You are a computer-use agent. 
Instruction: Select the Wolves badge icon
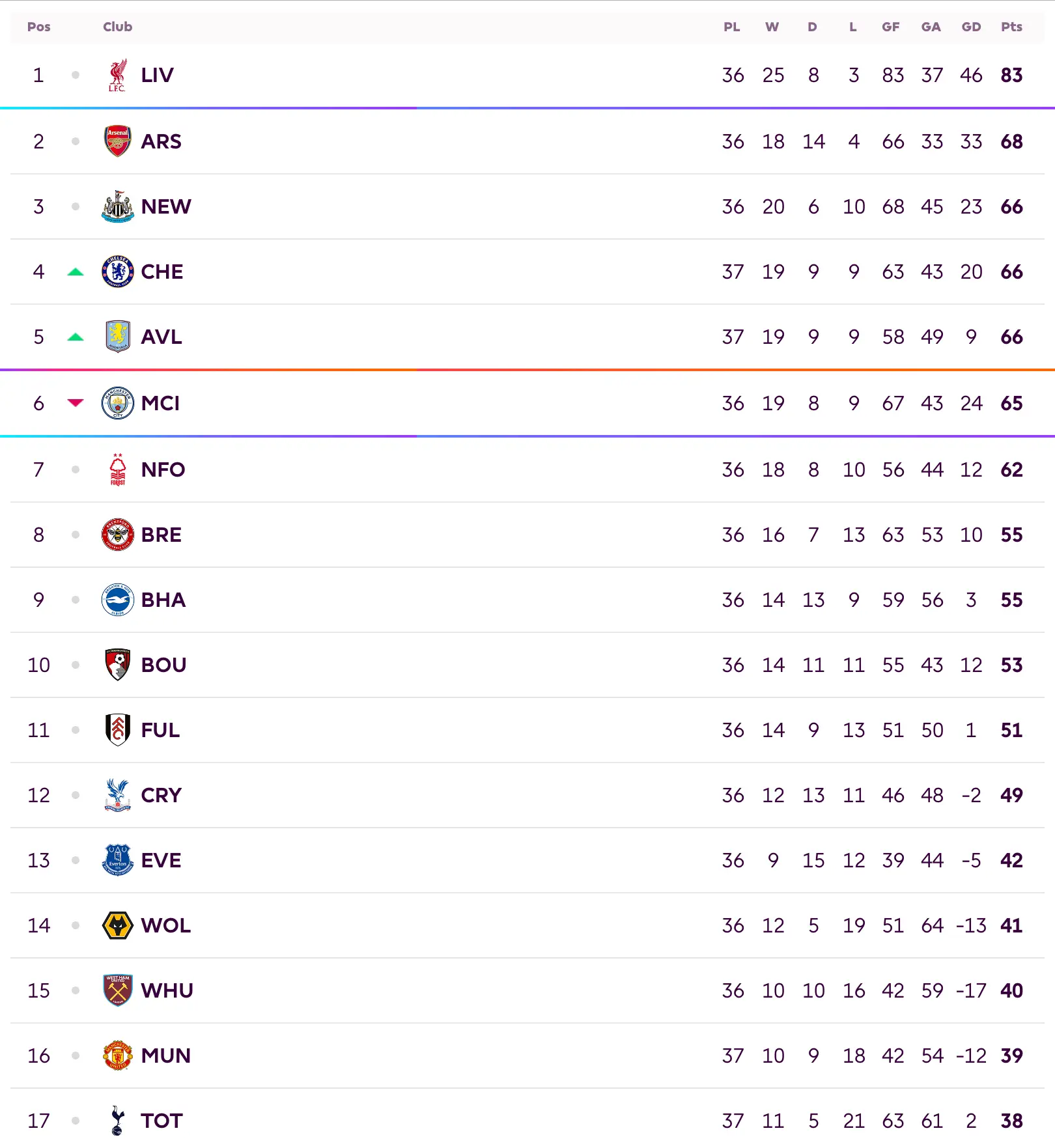(118, 925)
